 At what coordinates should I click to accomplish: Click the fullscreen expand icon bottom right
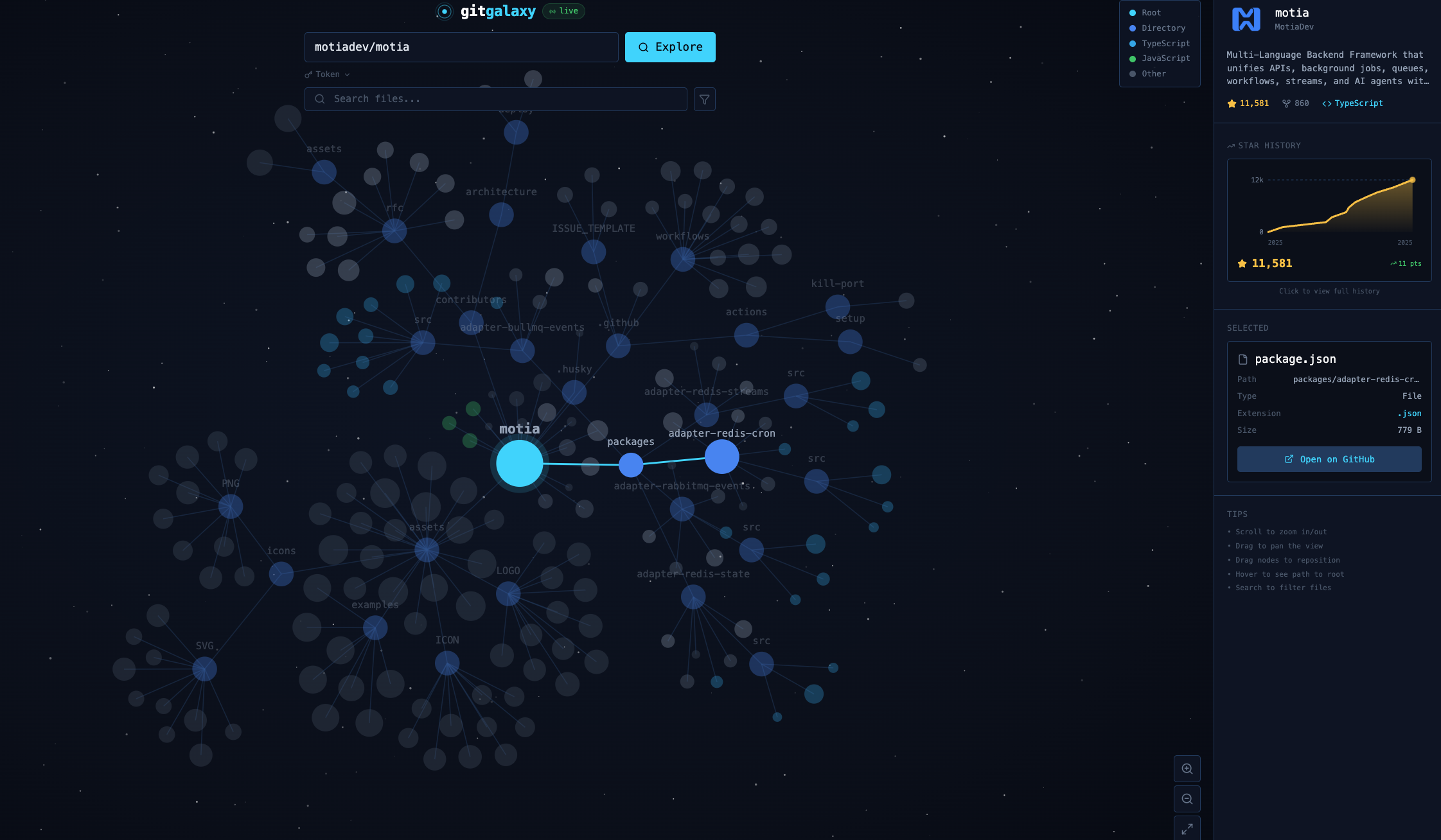[1187, 828]
